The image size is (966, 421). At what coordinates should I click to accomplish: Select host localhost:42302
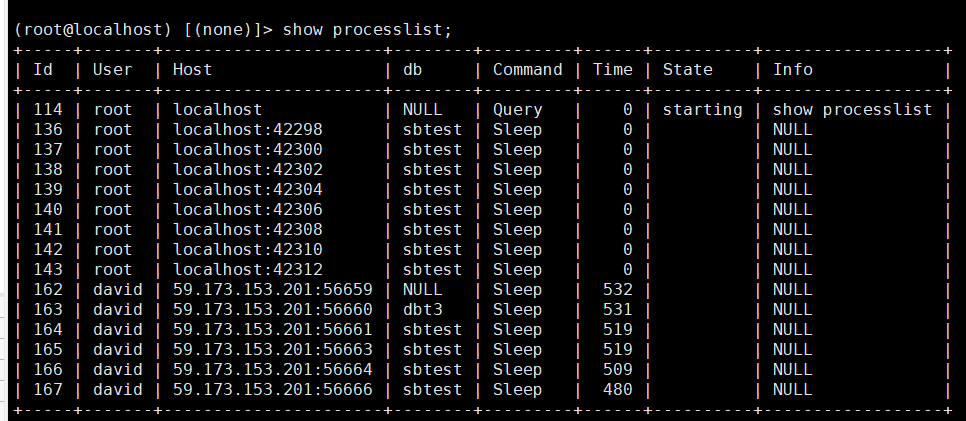click(x=248, y=170)
